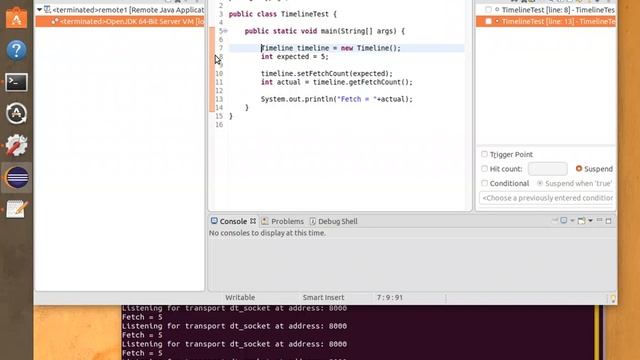Select the Suspend radio button
Screen dimensions: 640x360
579,168
